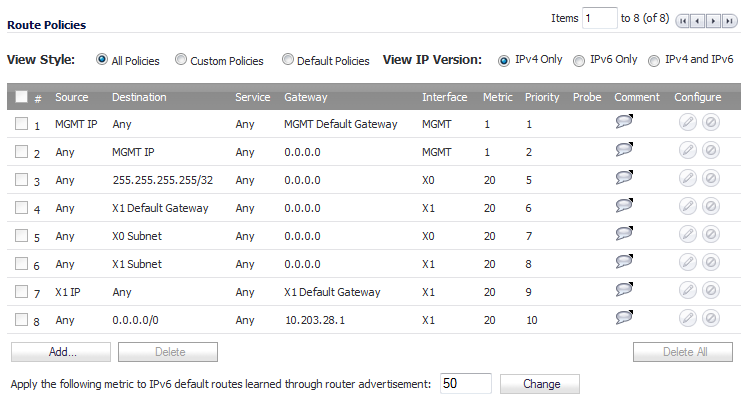Focus the IPv6 metric input field
The image size is (747, 399).
point(465,383)
